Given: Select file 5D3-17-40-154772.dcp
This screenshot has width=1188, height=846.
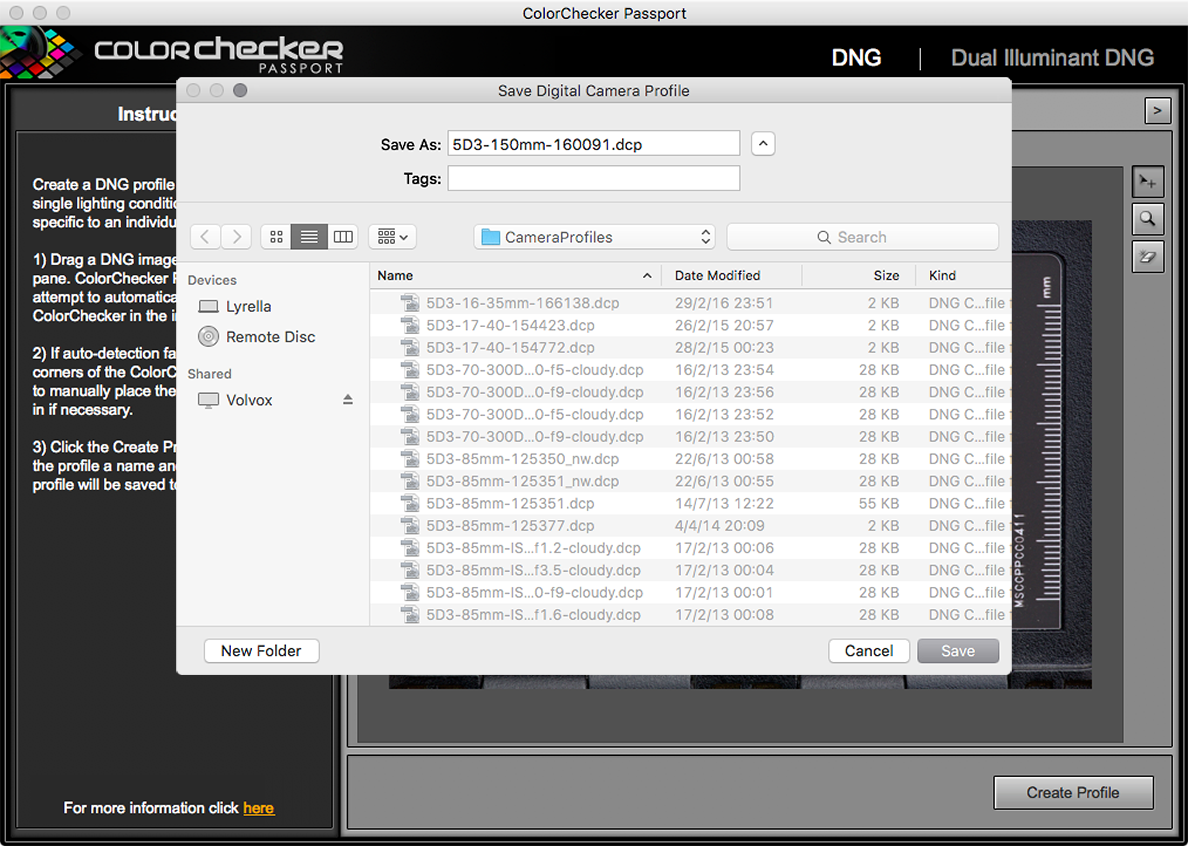Looking at the screenshot, I should 690,348.
